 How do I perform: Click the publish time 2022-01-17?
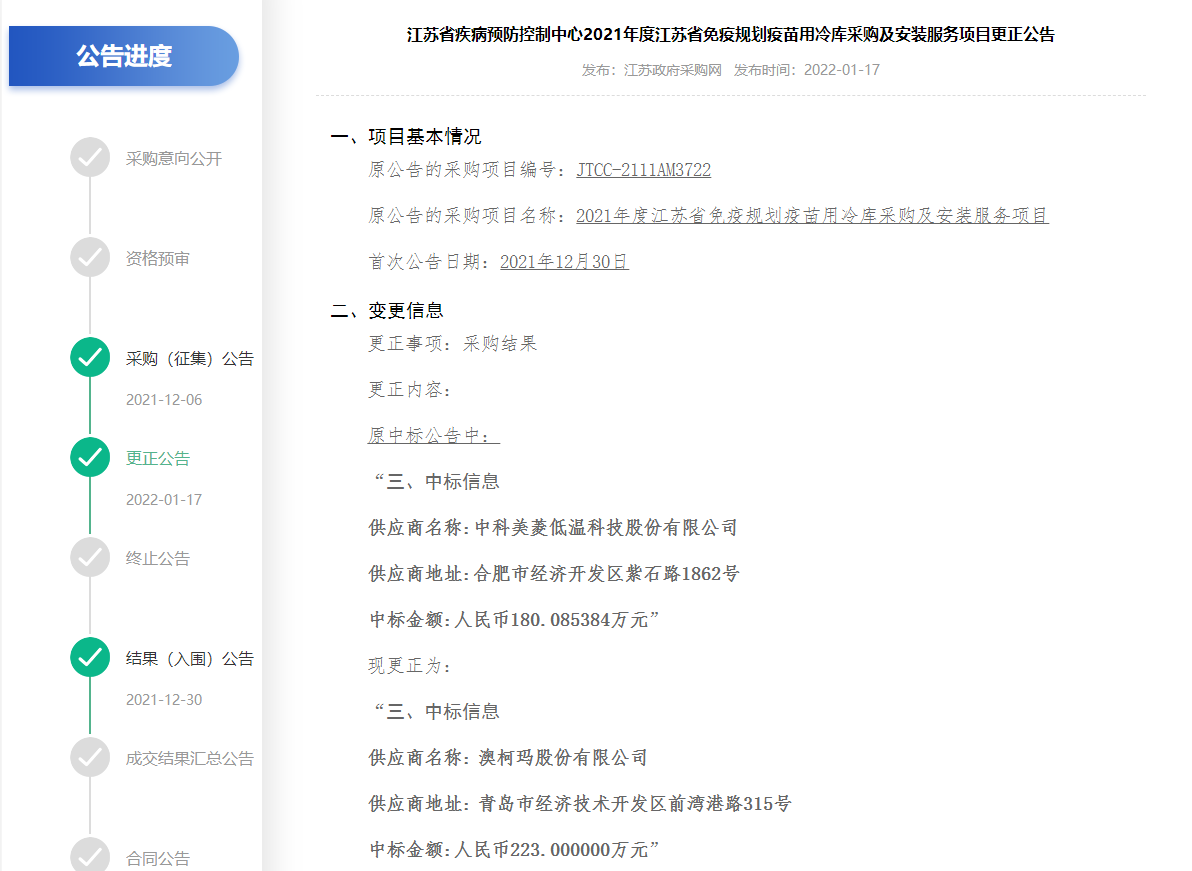coord(842,70)
